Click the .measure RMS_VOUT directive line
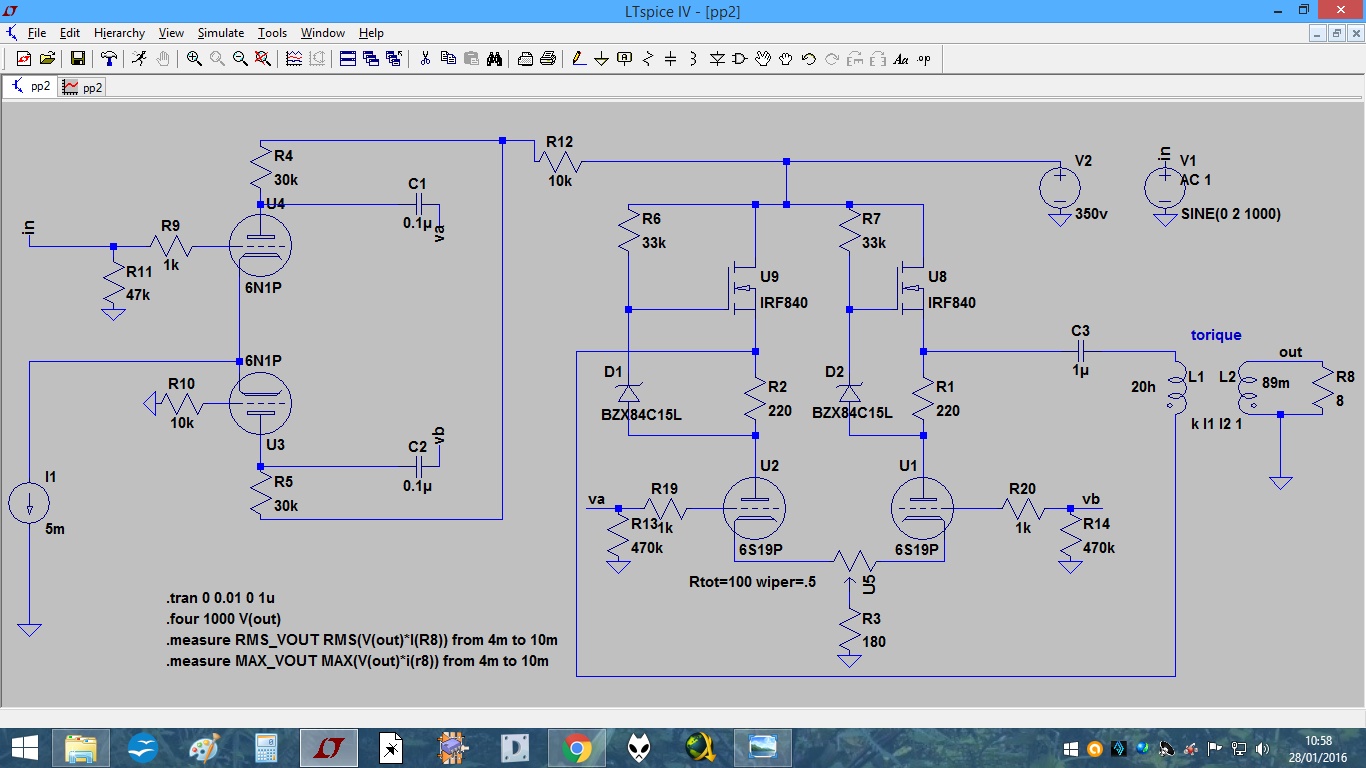1366x768 pixels. pyautogui.click(x=362, y=640)
